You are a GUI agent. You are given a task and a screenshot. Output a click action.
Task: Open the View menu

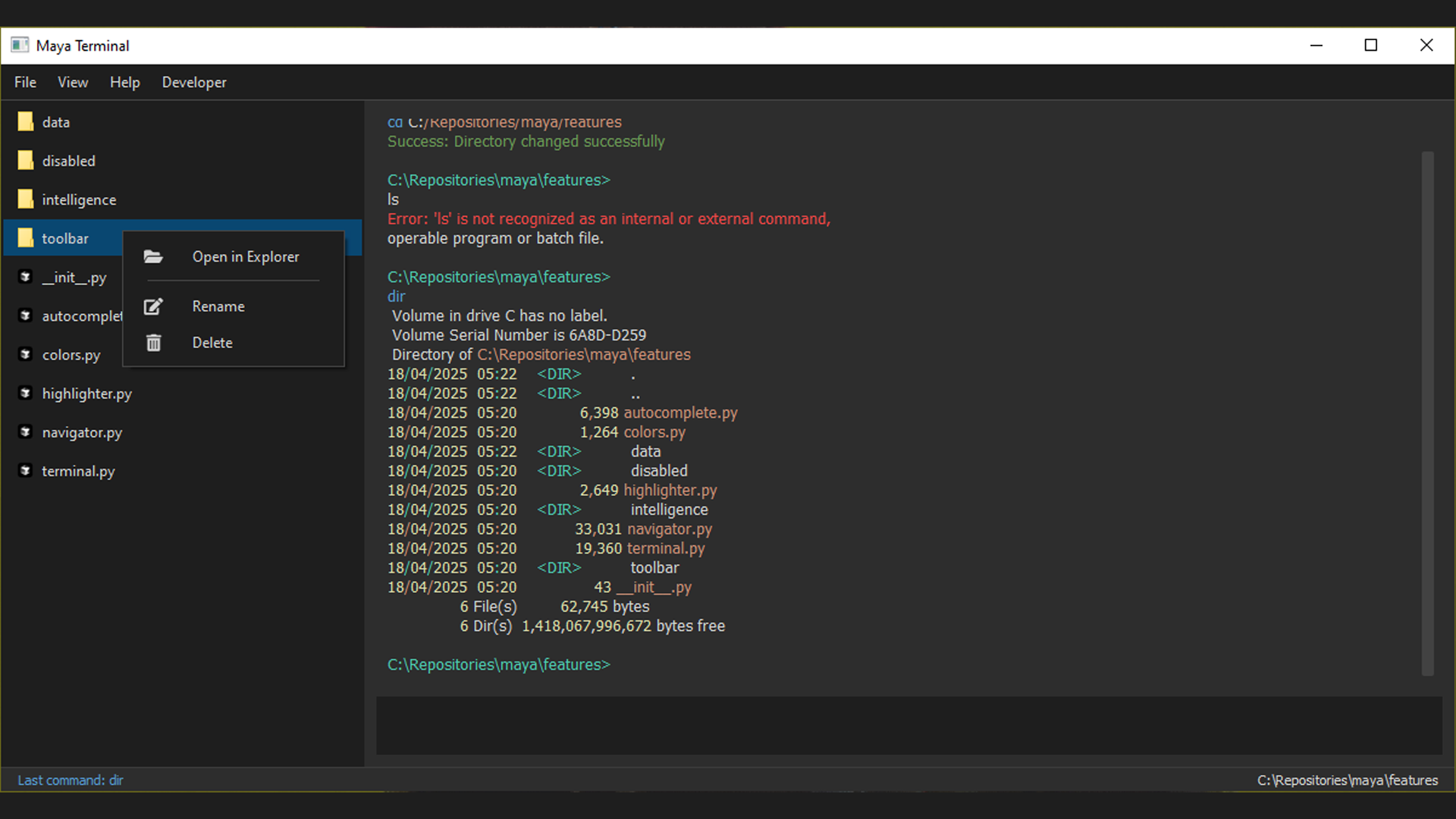click(x=73, y=82)
